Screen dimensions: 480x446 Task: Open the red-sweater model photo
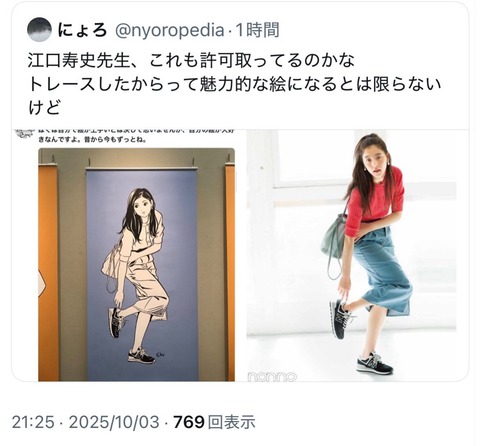[x=351, y=255]
